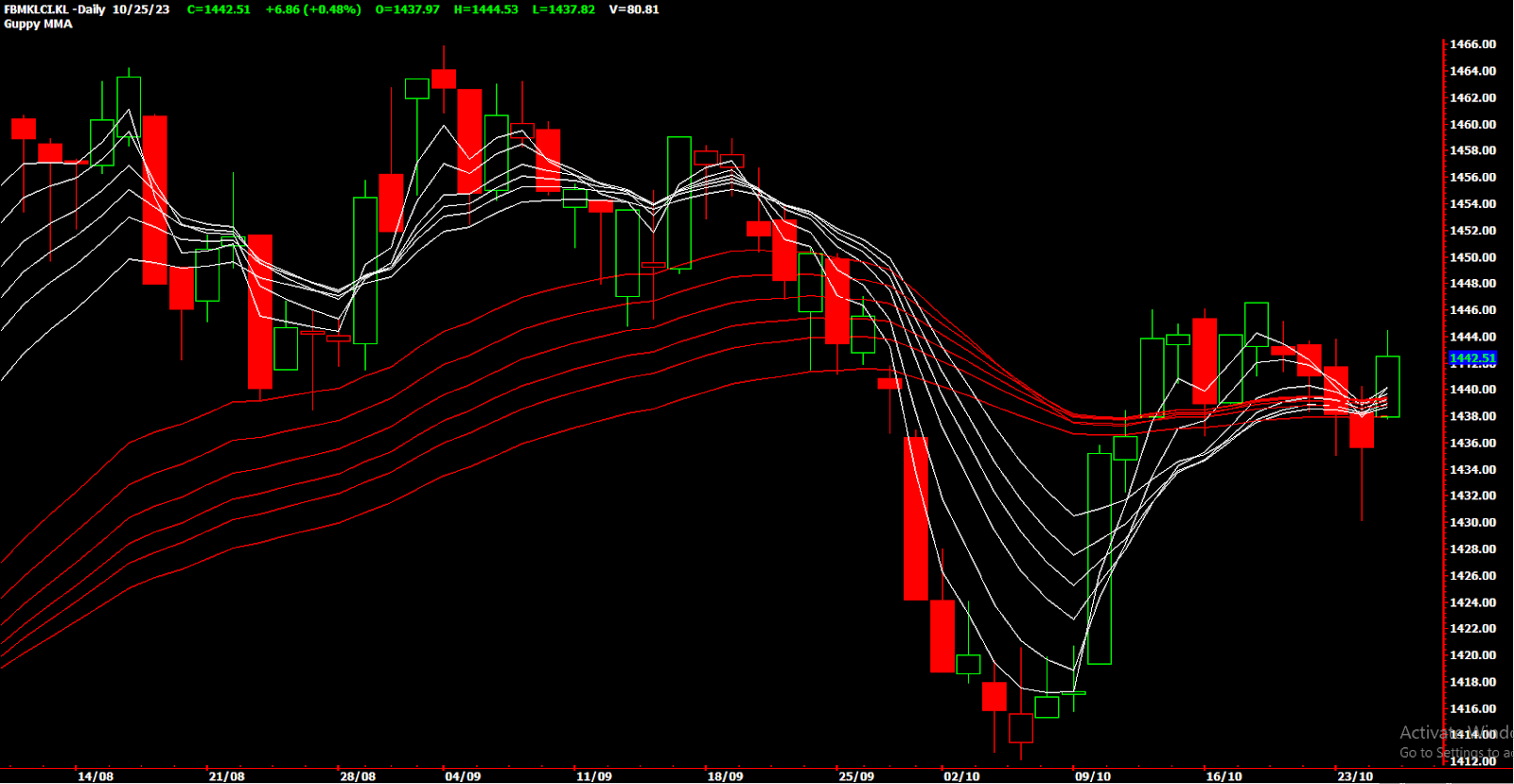Click the volume value V=80.81
The height and width of the screenshot is (784, 1514).
coord(634,9)
